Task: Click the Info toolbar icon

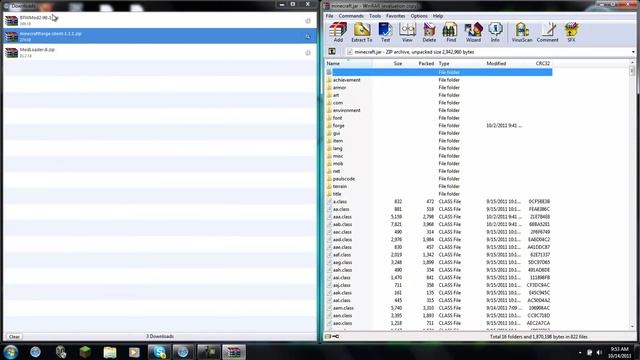Action: pyautogui.click(x=495, y=32)
